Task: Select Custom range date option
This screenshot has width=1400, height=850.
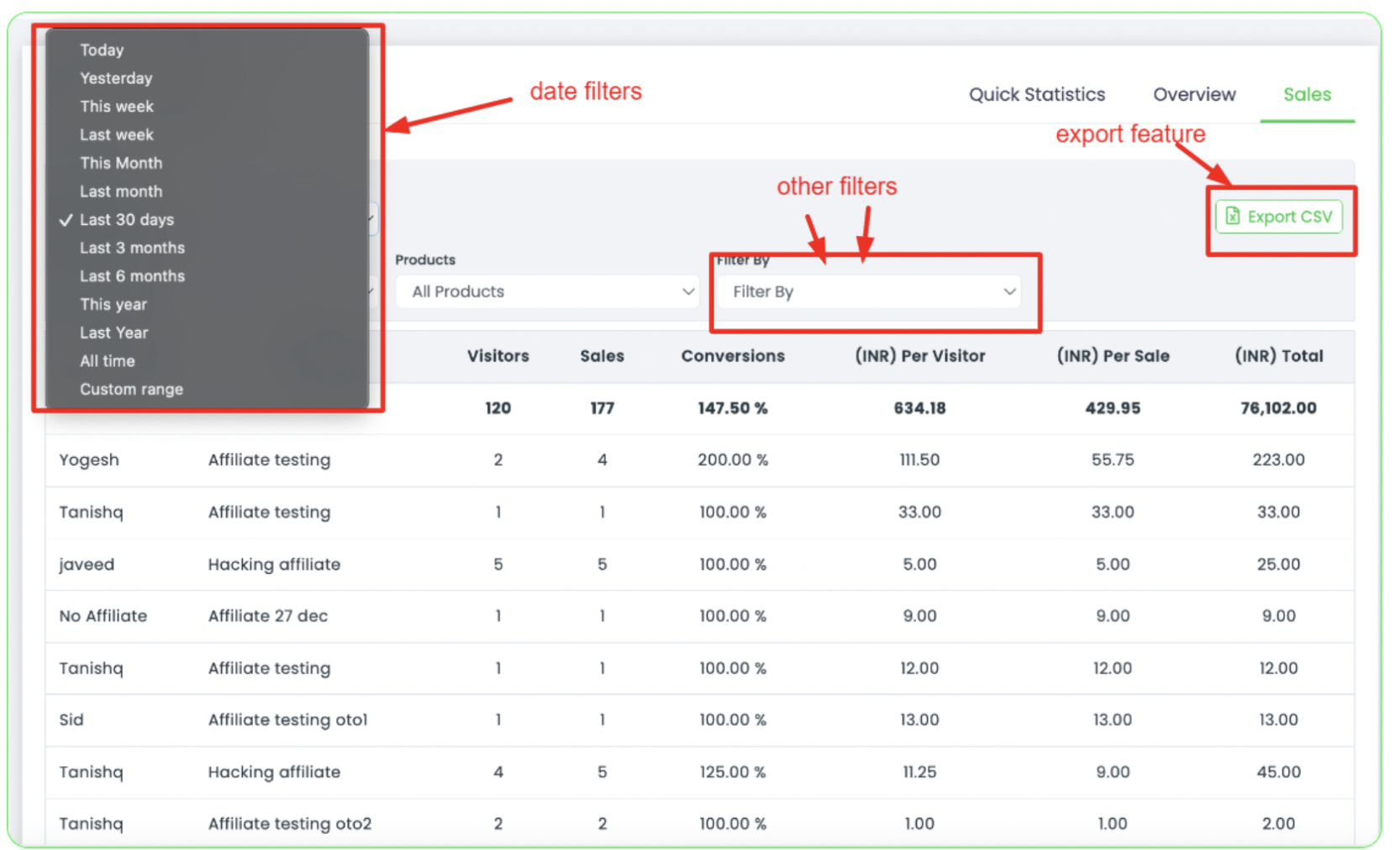Action: point(131,390)
